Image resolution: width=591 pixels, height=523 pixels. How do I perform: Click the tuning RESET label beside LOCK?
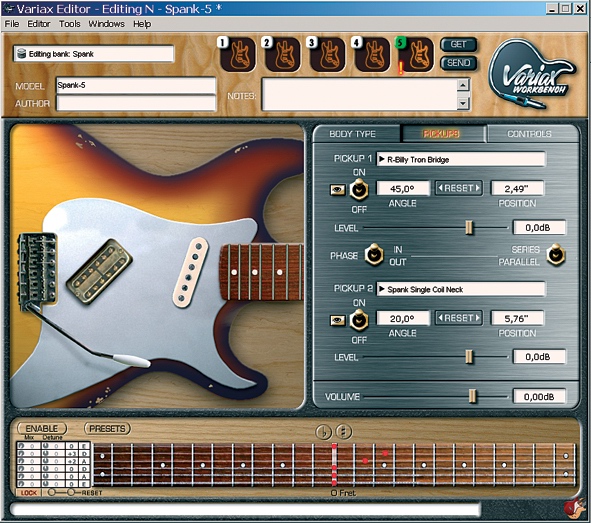coord(92,493)
